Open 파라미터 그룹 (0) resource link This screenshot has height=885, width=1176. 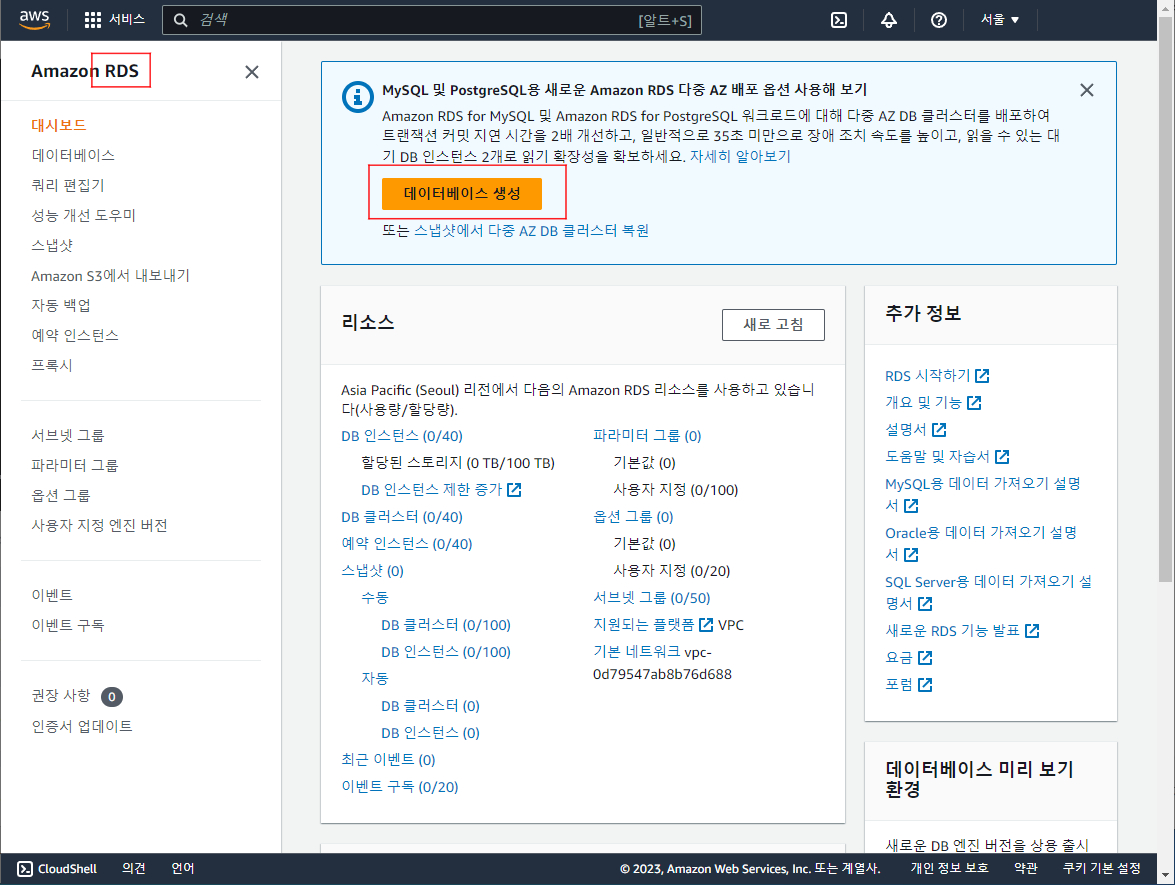647,436
